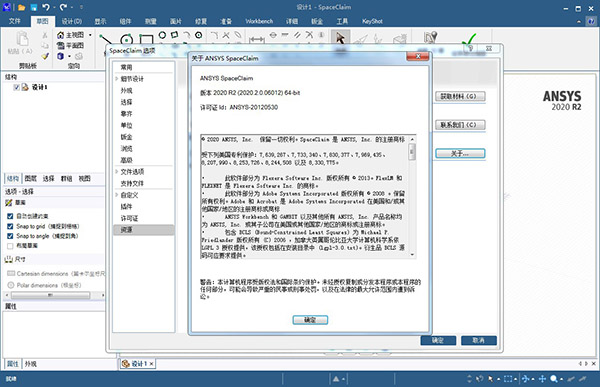Open the quick access toolbar customize dropdown
Image resolution: width=600 pixels, height=387 pixels.
(82, 7)
